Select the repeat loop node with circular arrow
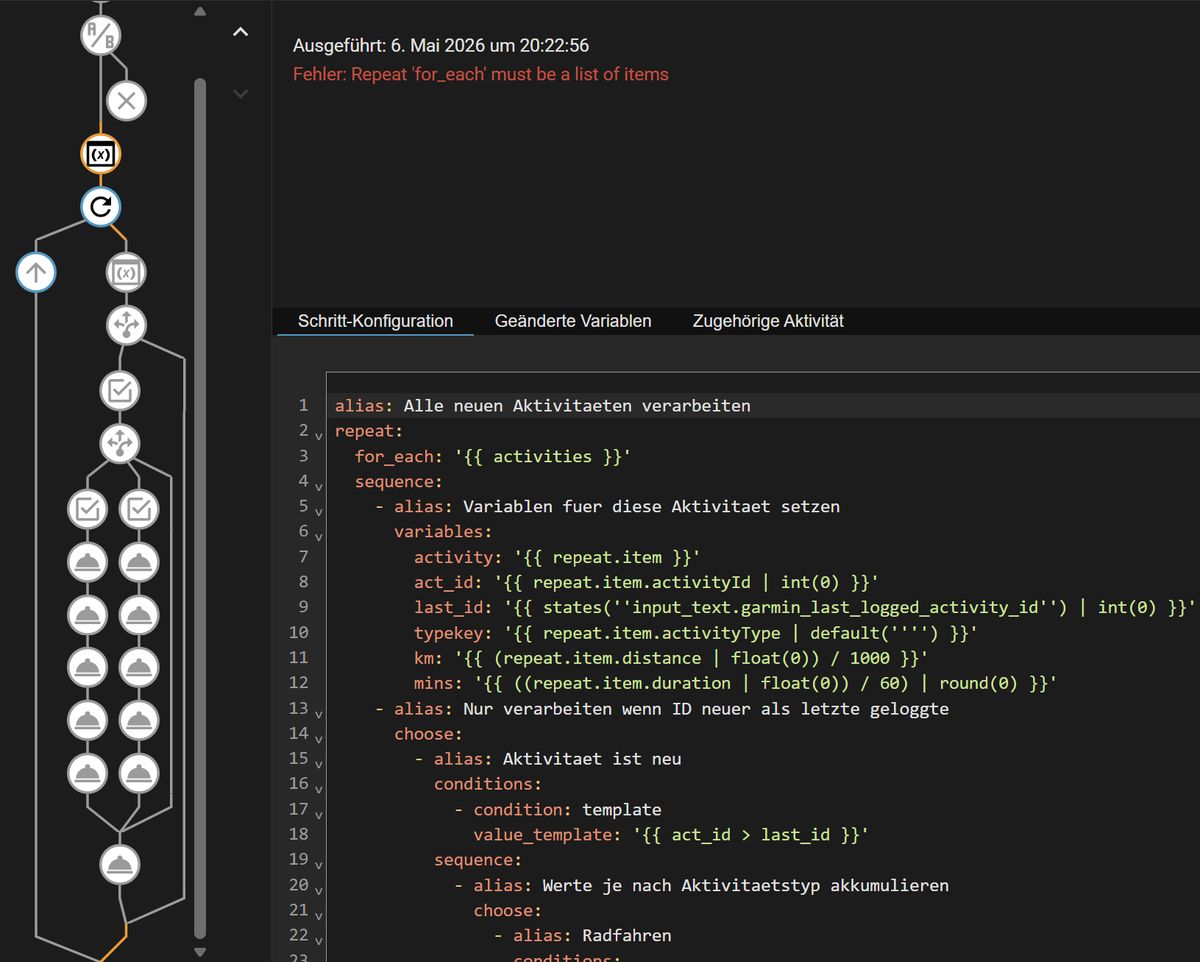 click(x=101, y=207)
